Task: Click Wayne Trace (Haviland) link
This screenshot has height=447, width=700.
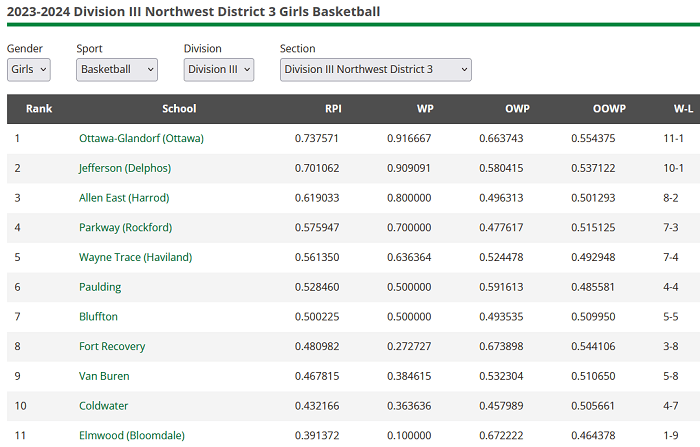Action: [x=135, y=257]
